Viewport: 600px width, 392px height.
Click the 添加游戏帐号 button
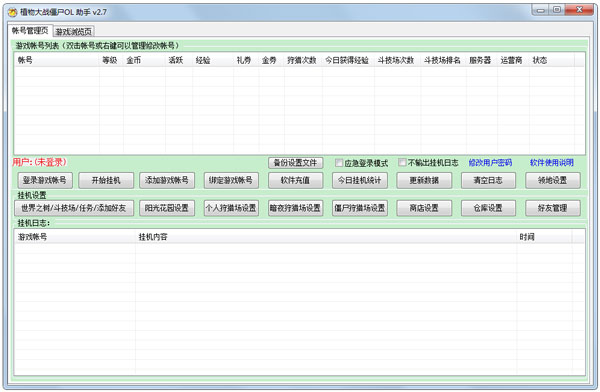point(167,180)
